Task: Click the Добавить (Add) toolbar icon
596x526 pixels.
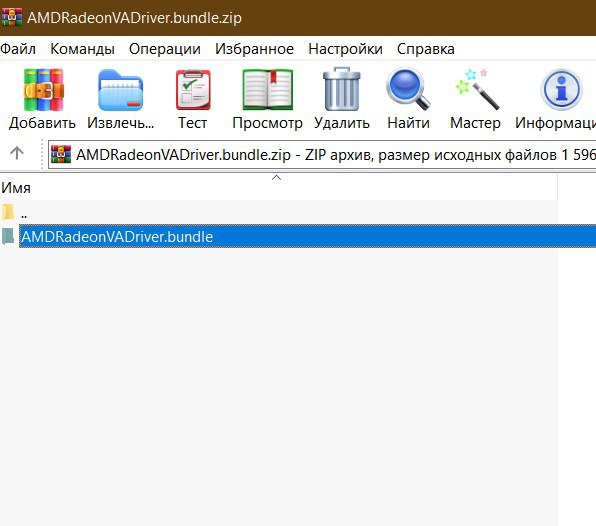Action: 43,90
